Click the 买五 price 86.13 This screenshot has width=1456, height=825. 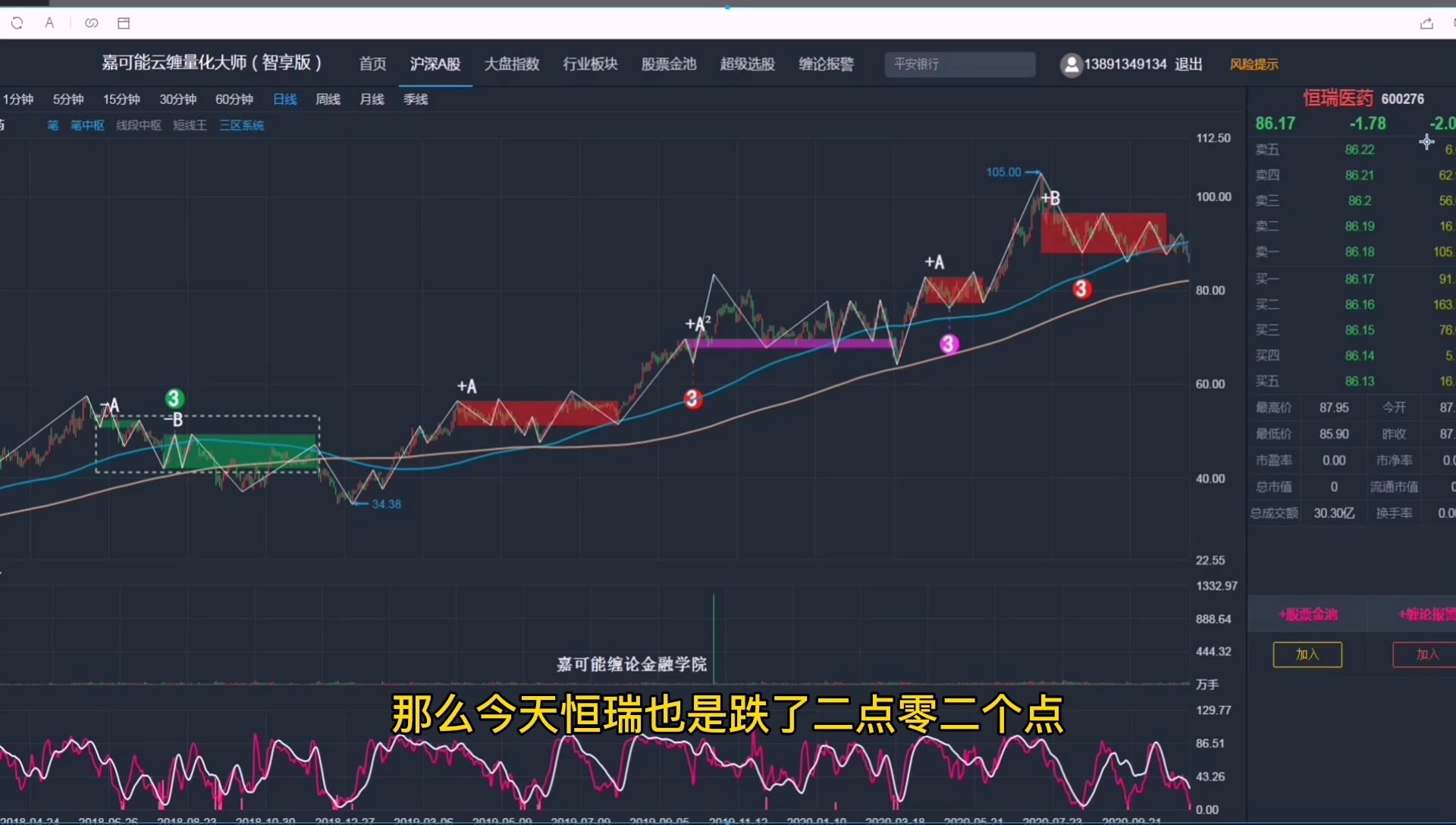[x=1360, y=381]
